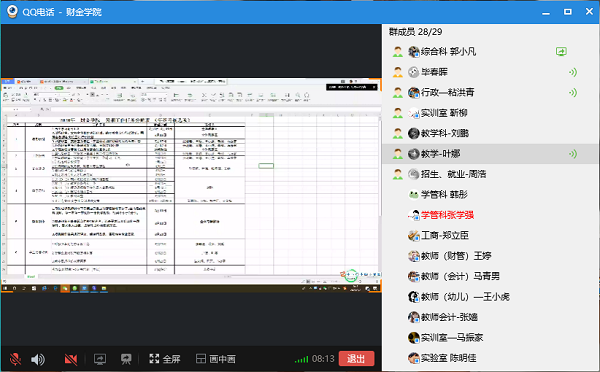Turn on the disabled camera icon
Viewport: 600px width, 372px height.
coord(71,359)
